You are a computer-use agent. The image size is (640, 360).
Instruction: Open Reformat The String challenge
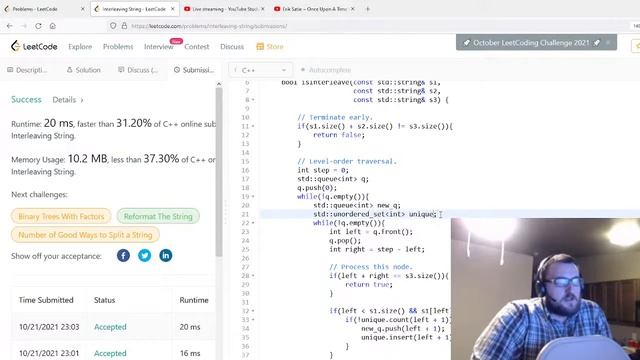point(158,216)
